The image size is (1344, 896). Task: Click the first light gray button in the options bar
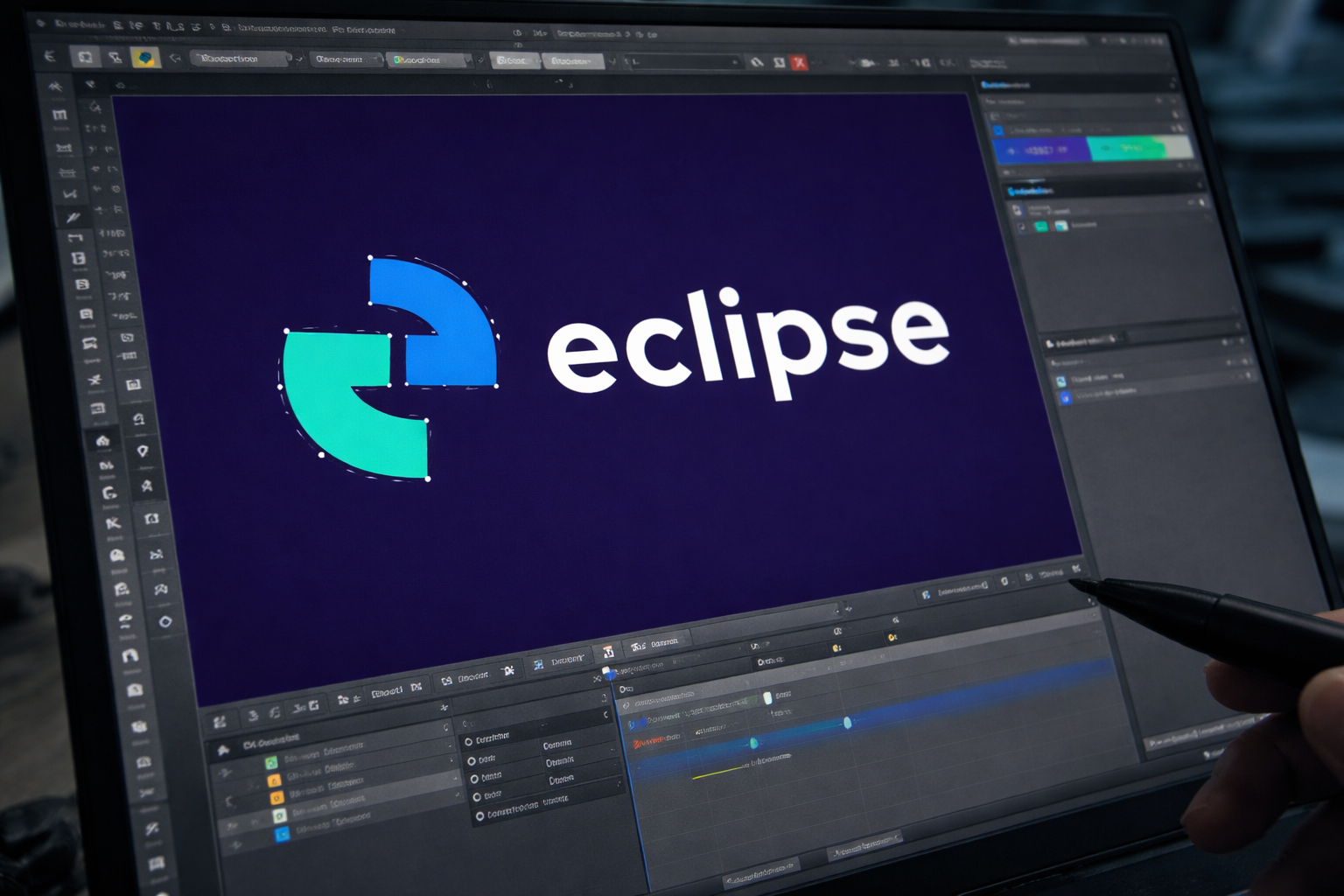coord(514,60)
